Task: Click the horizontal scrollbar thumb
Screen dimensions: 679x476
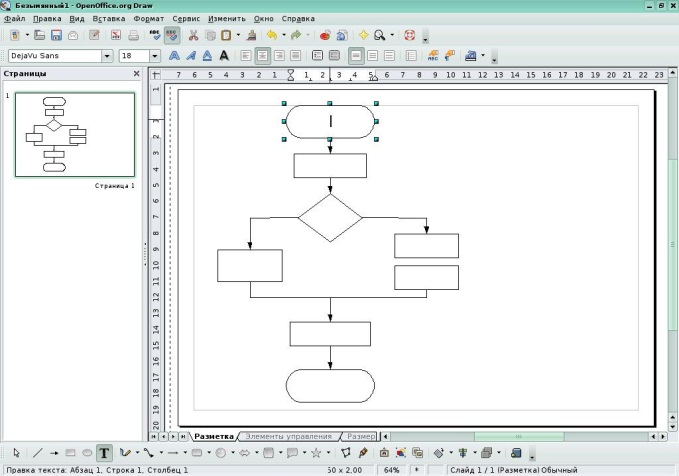Action: [519, 437]
